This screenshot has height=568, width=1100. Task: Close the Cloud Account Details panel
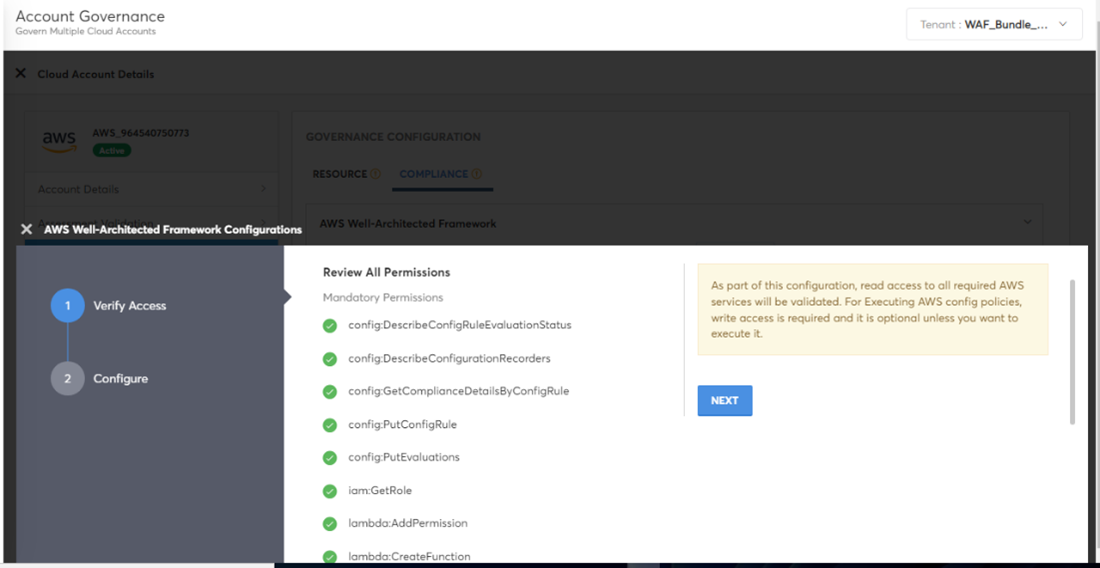coord(20,74)
